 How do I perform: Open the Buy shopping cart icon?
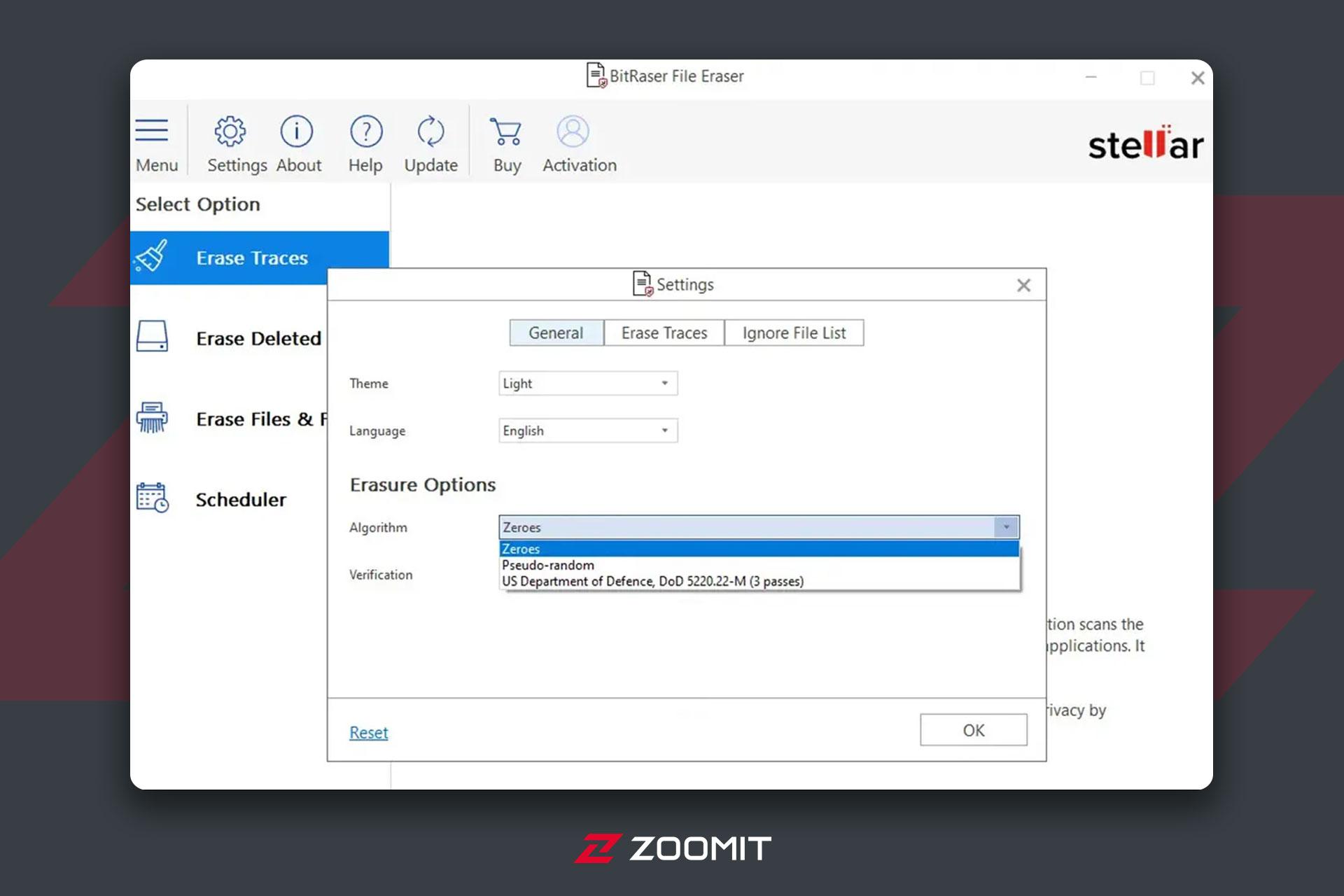505,131
